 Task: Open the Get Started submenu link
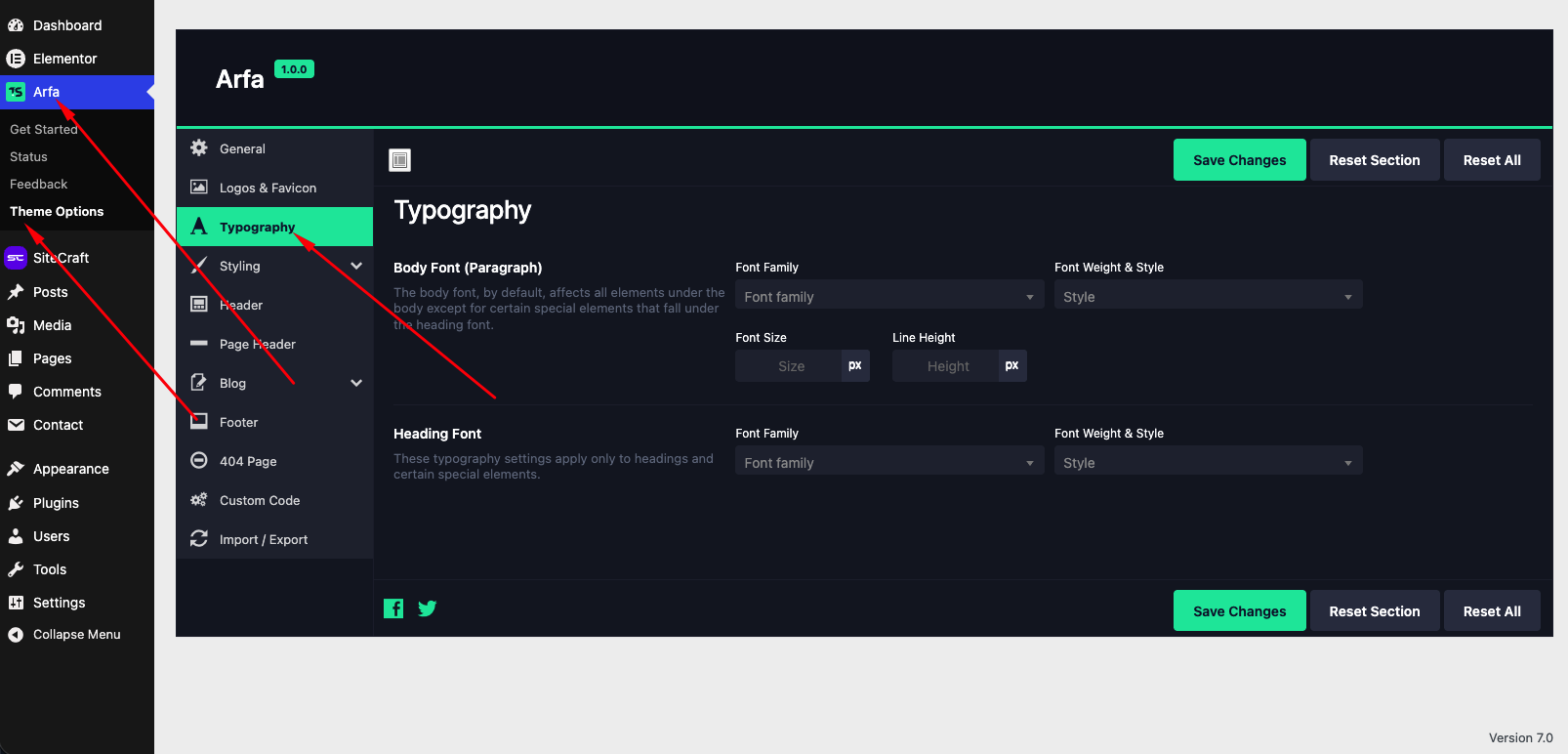click(x=44, y=129)
